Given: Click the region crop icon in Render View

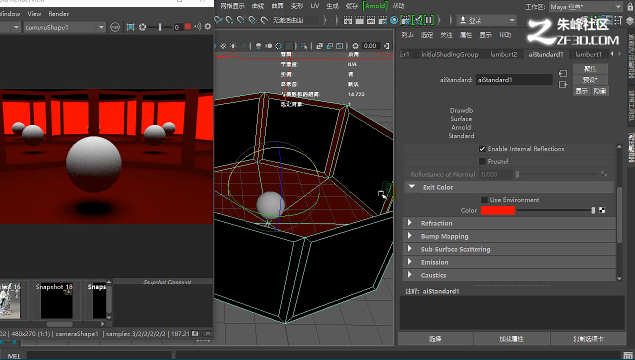Looking at the screenshot, I should tap(130, 27).
